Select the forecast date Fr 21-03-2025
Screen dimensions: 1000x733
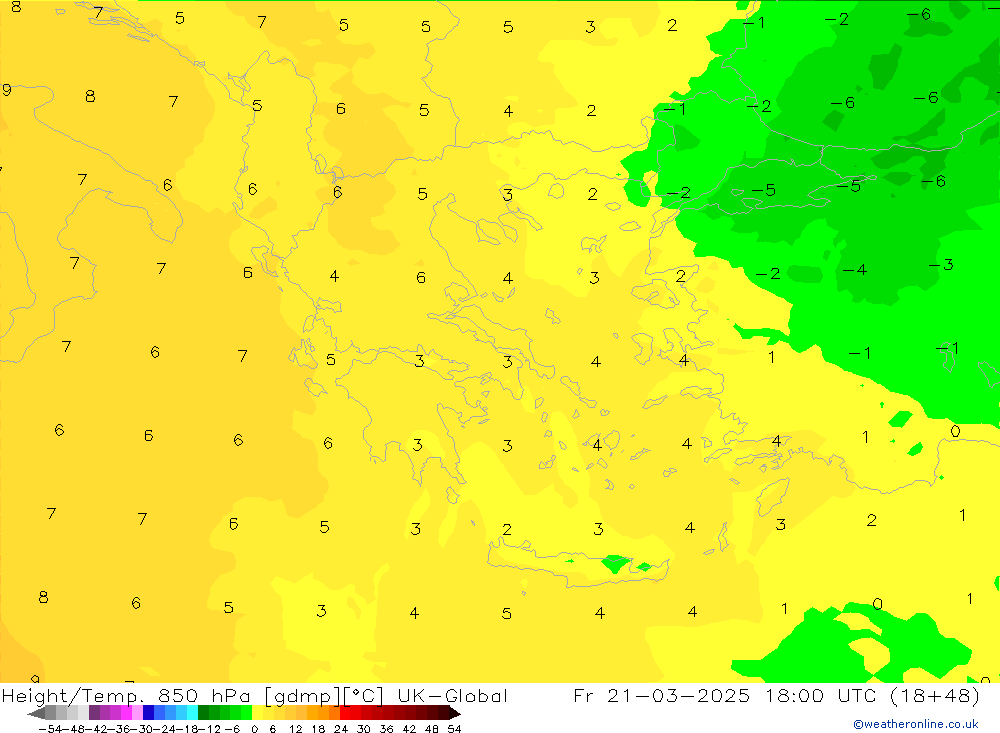coord(661,695)
